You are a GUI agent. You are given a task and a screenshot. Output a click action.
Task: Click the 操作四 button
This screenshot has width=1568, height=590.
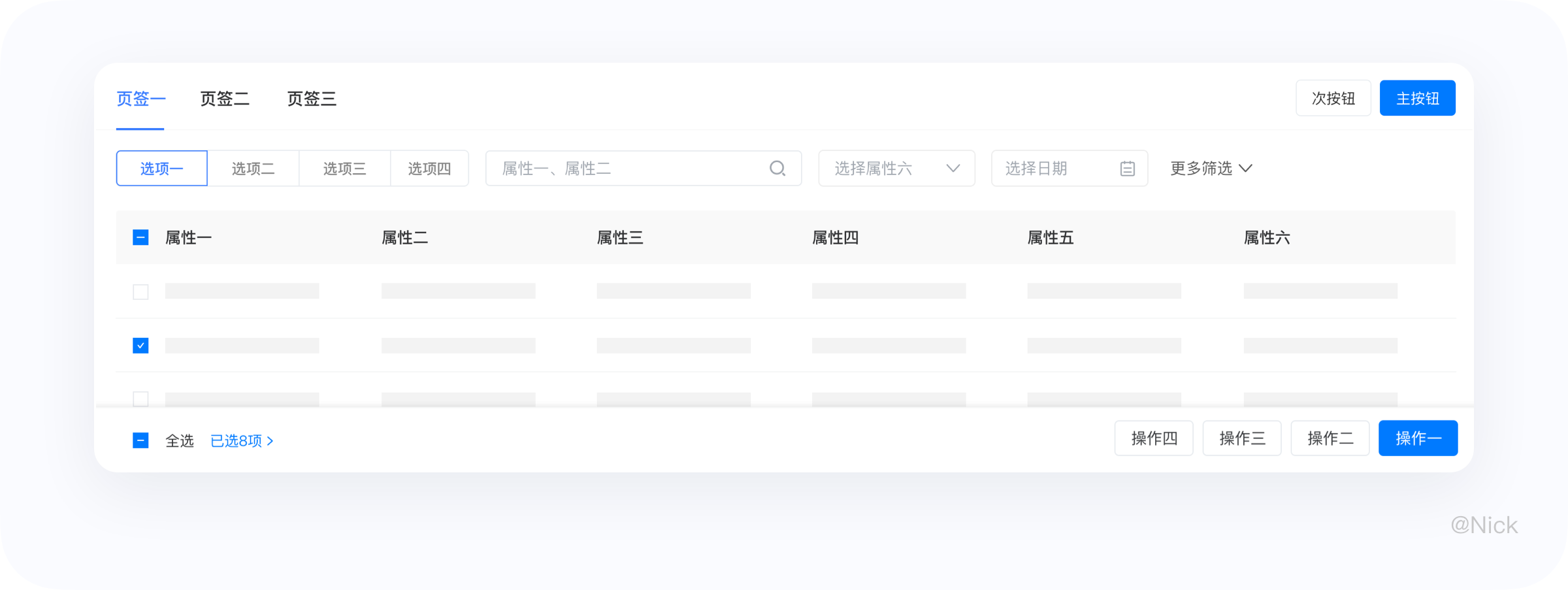click(x=1154, y=438)
